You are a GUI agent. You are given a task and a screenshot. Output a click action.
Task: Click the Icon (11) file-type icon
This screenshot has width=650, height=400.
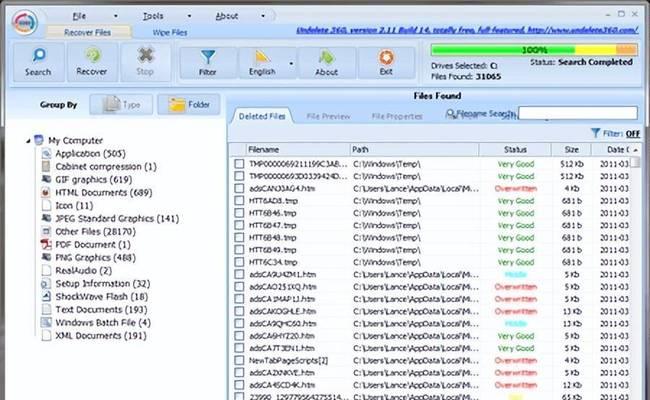click(x=46, y=206)
